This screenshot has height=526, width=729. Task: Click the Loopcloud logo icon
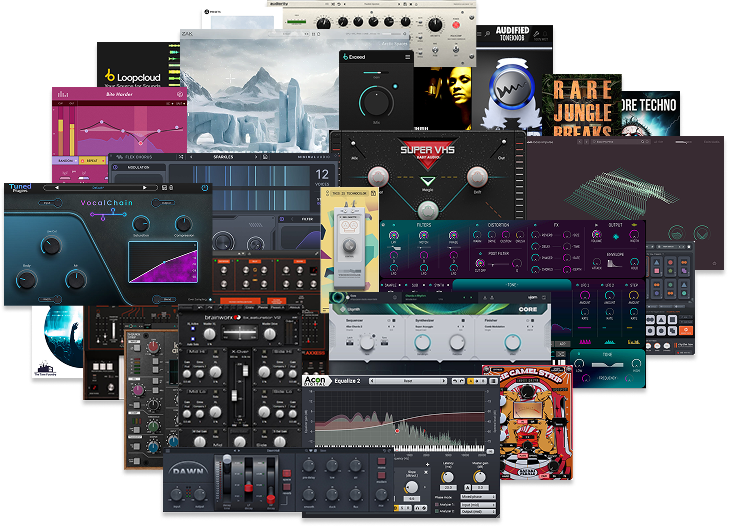110,75
